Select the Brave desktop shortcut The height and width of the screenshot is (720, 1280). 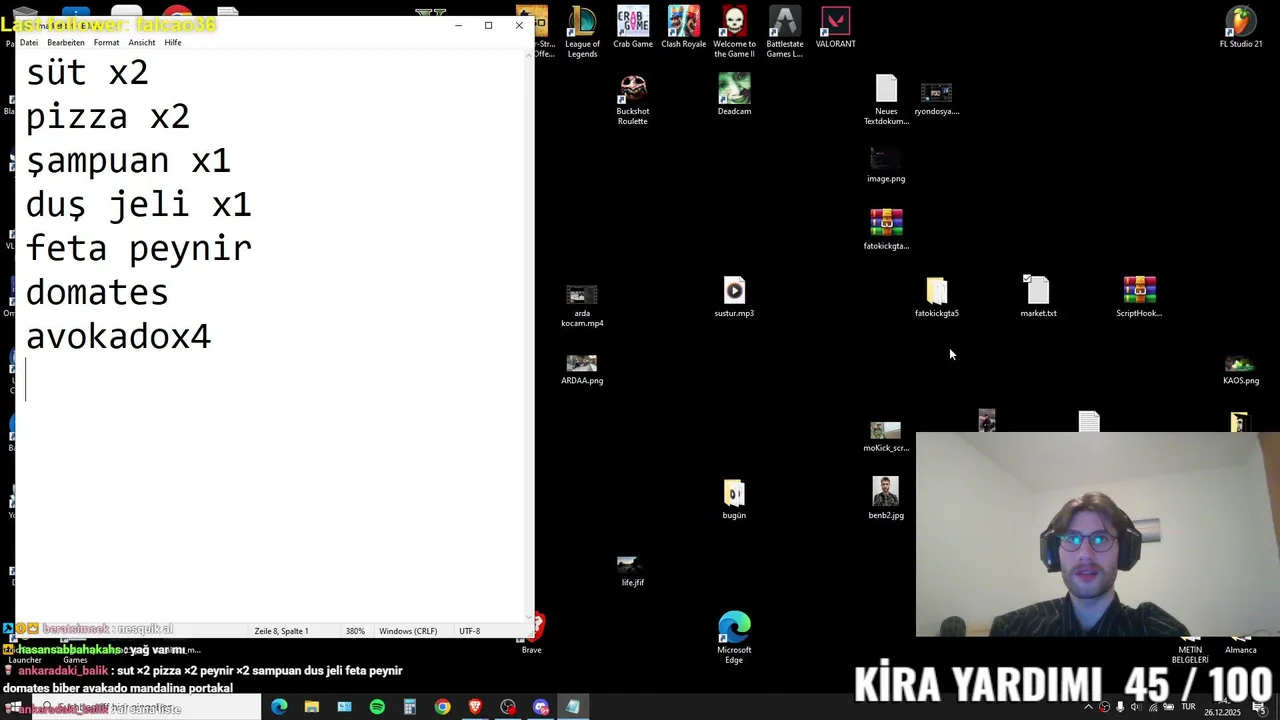tap(532, 634)
